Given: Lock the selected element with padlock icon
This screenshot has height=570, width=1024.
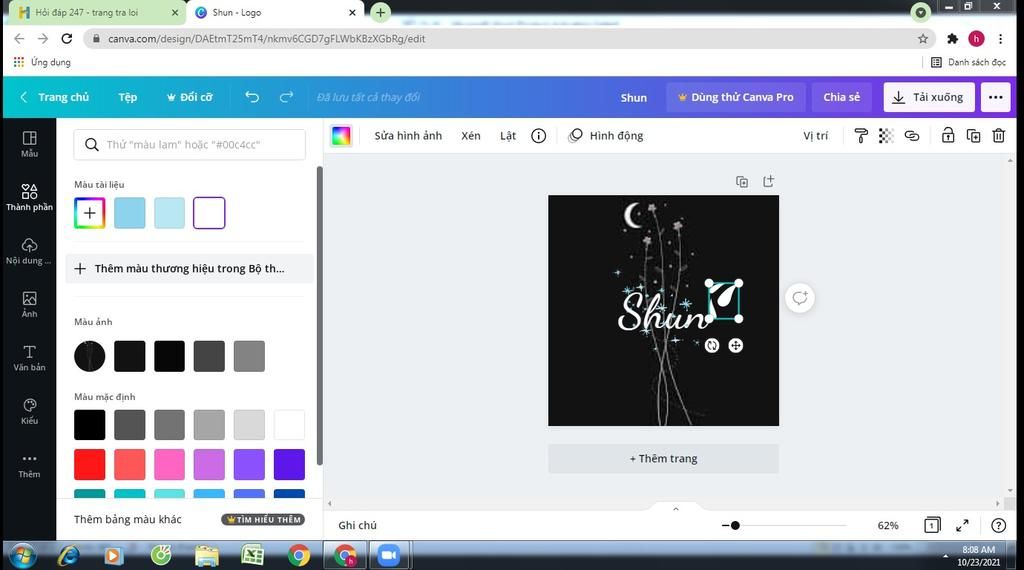Looking at the screenshot, I should (x=948, y=135).
